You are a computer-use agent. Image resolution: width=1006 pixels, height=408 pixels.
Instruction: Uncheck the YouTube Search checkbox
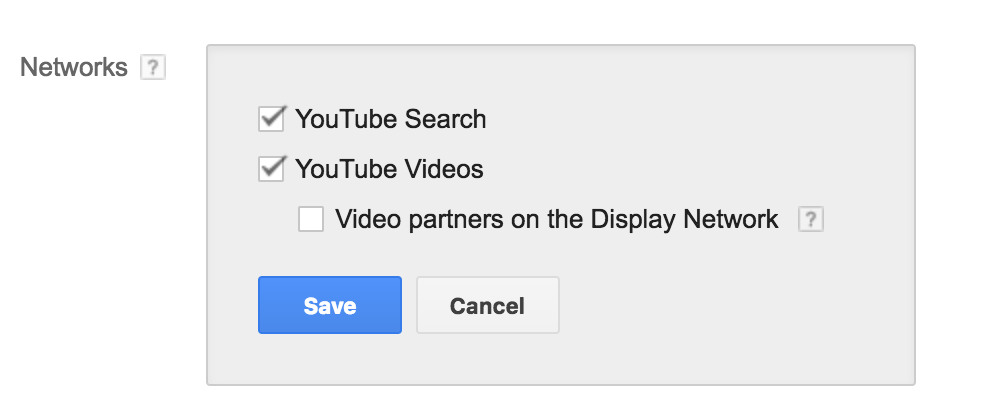coord(271,119)
